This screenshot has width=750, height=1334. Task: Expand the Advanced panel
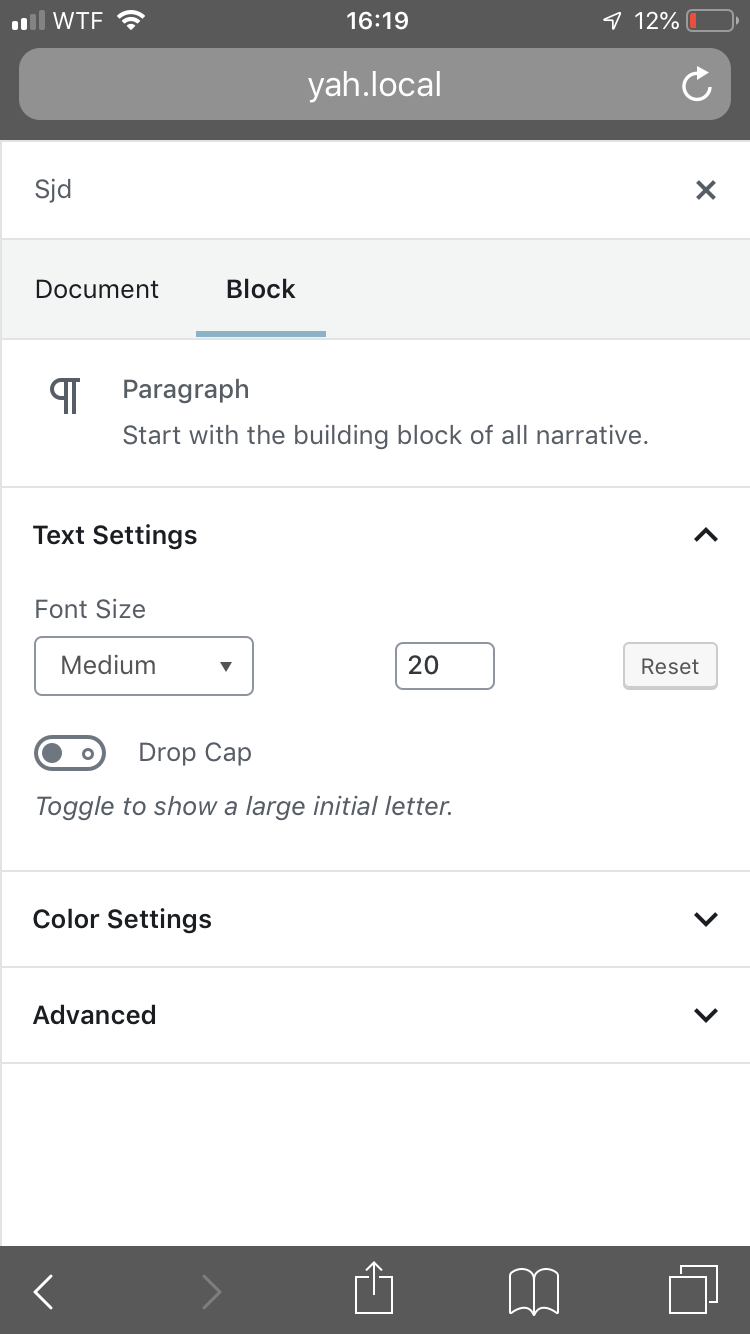point(705,1015)
